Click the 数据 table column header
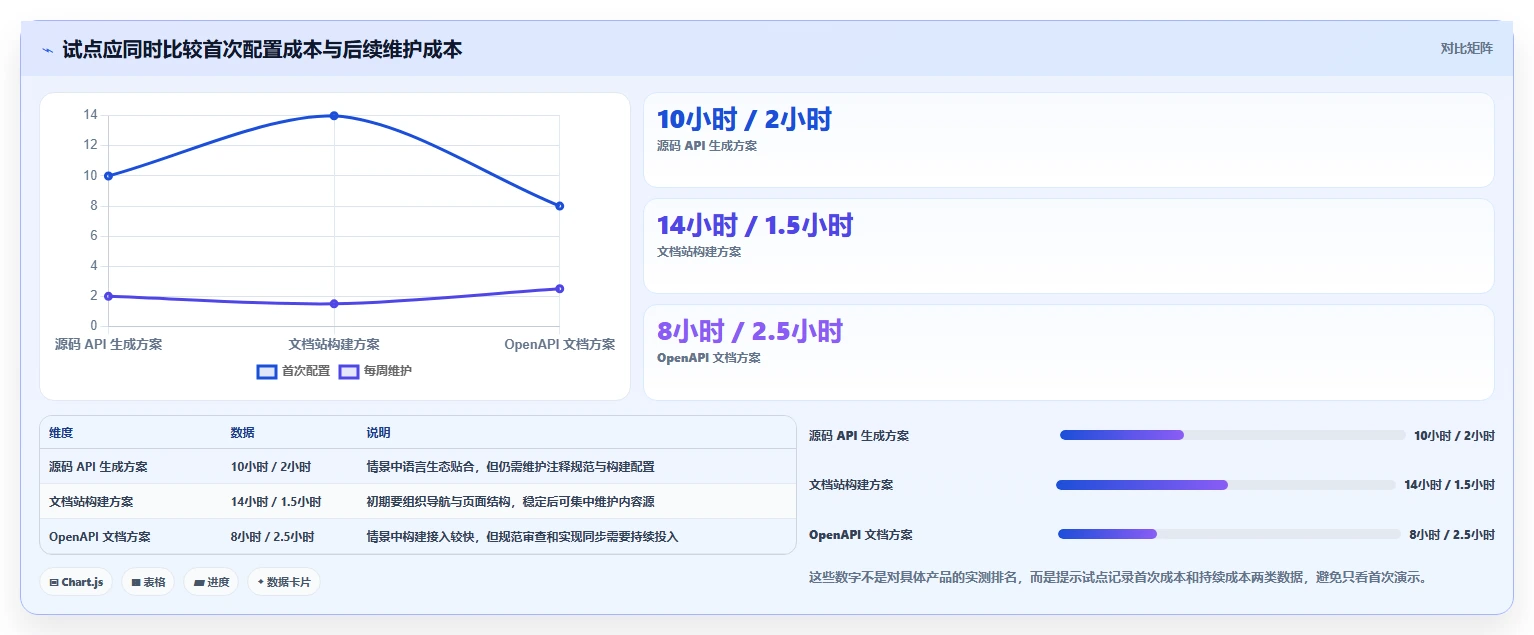This screenshot has width=1534, height=635. tap(243, 433)
